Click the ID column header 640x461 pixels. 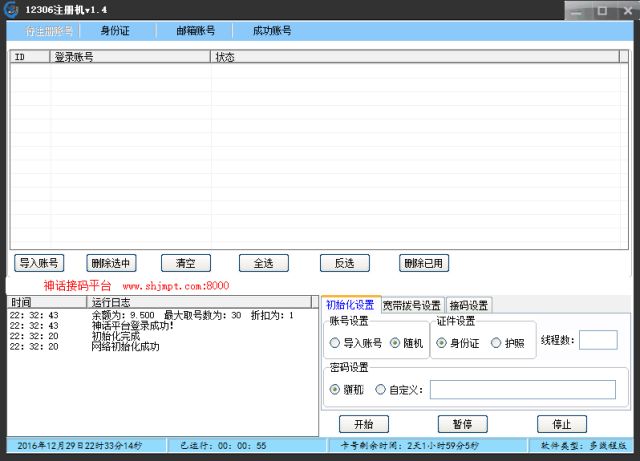pos(30,57)
